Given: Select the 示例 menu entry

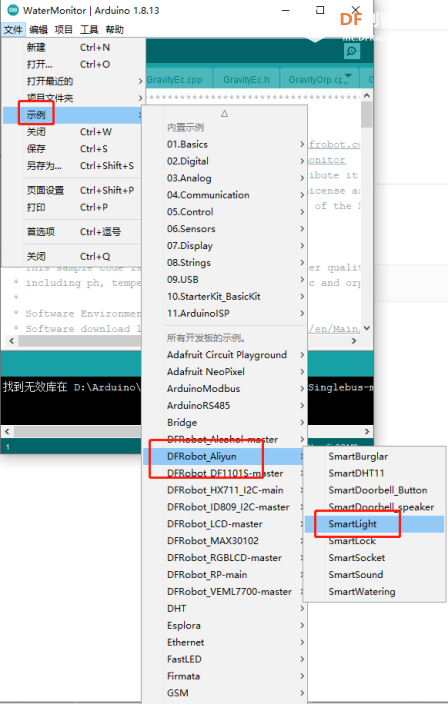Looking at the screenshot, I should (73, 115).
